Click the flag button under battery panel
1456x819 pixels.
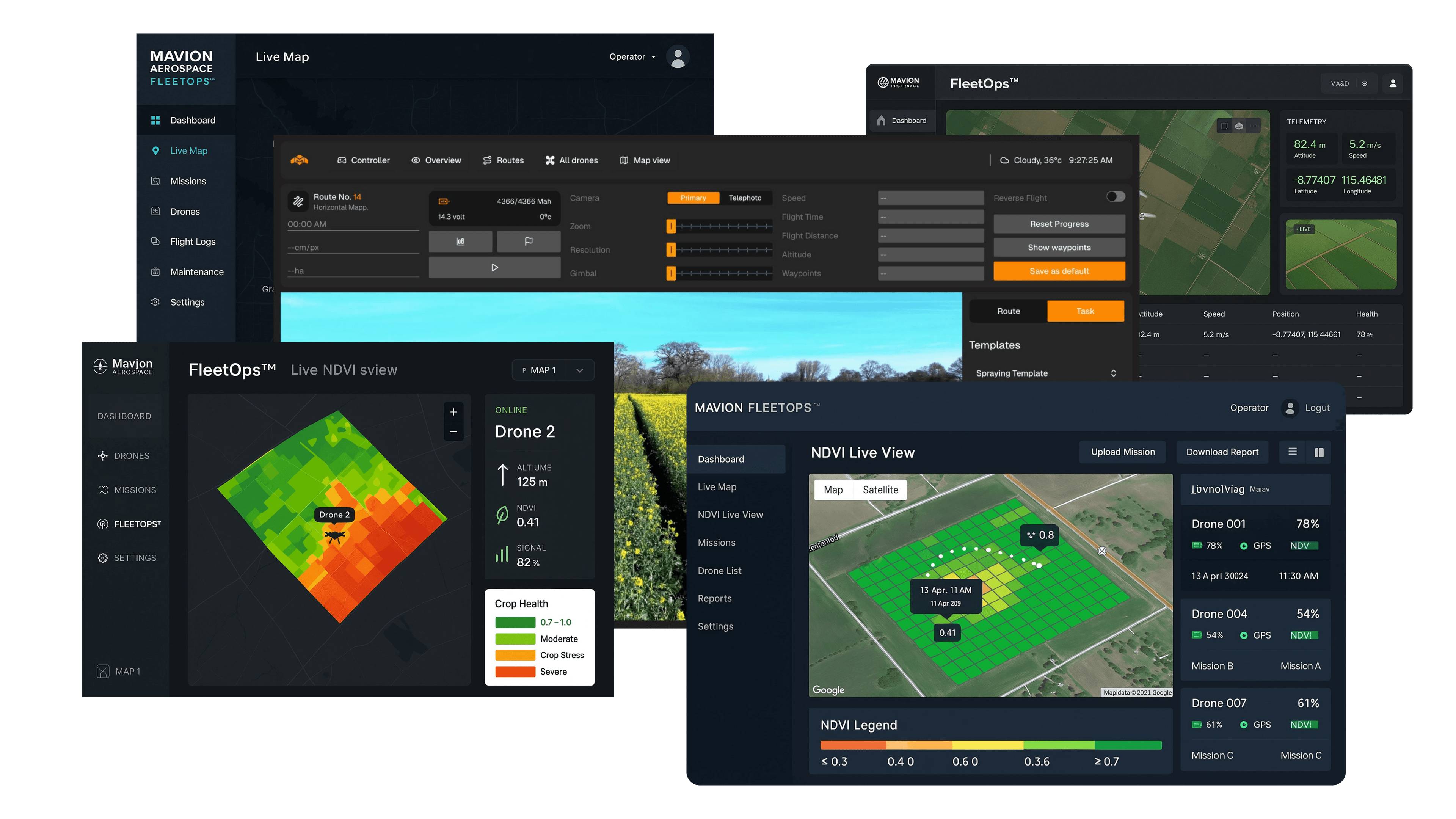(x=529, y=242)
